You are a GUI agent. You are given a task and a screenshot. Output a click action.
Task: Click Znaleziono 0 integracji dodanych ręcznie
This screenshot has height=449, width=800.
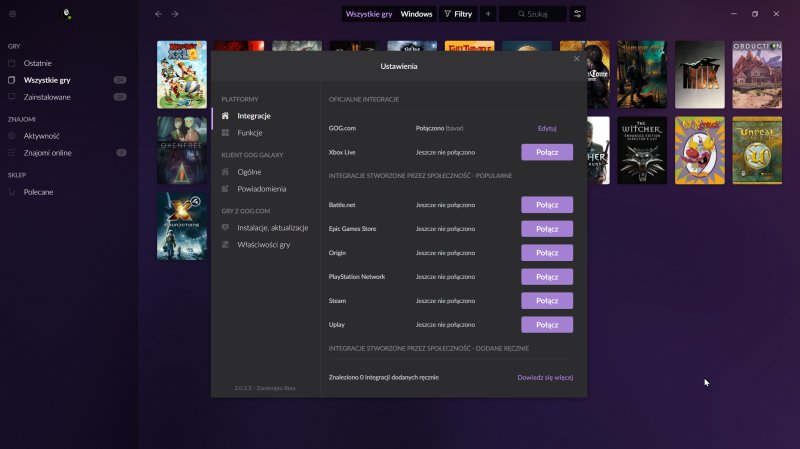[384, 378]
